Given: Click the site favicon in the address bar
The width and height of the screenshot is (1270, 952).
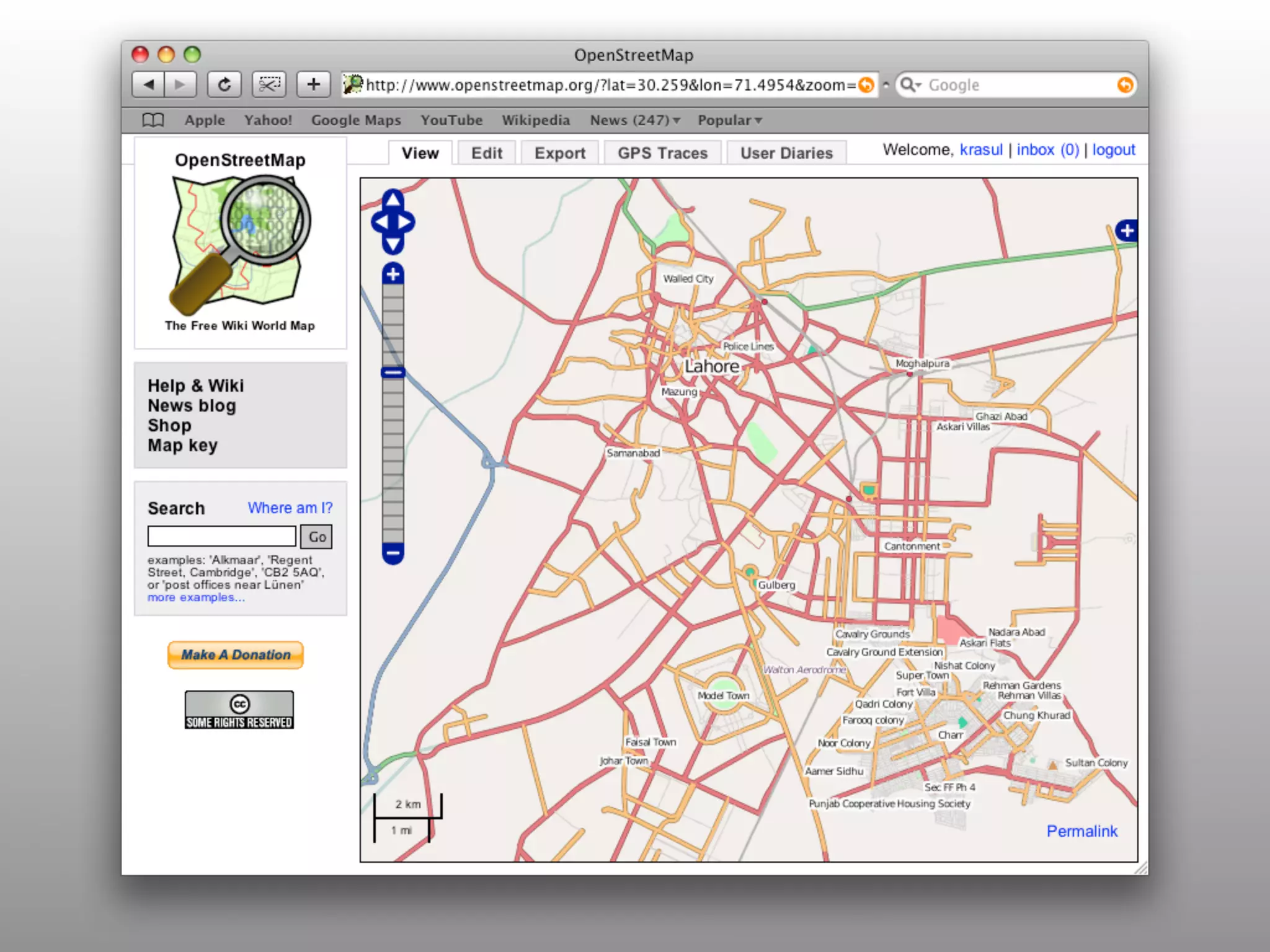Looking at the screenshot, I should click(353, 84).
